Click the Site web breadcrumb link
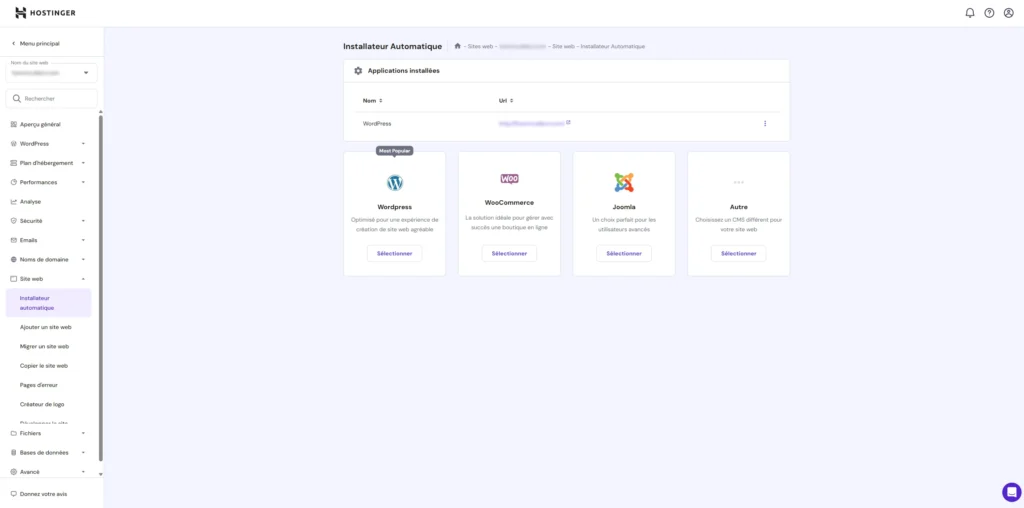The width and height of the screenshot is (1024, 508). click(564, 46)
